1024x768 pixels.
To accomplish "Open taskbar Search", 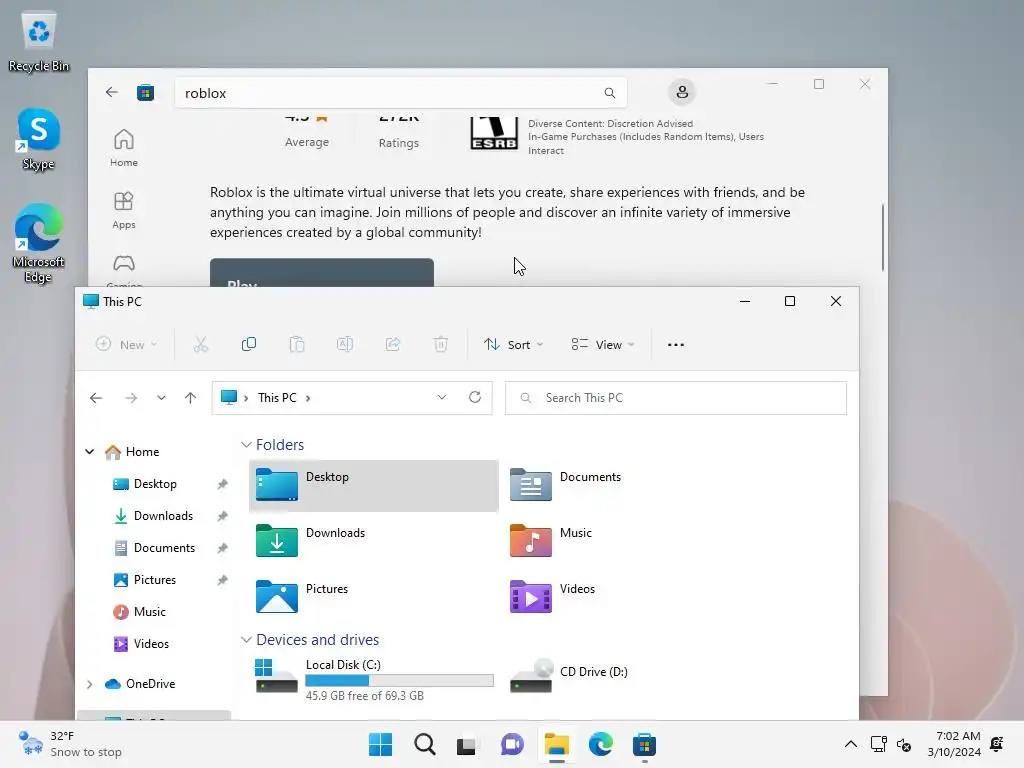I will (424, 744).
